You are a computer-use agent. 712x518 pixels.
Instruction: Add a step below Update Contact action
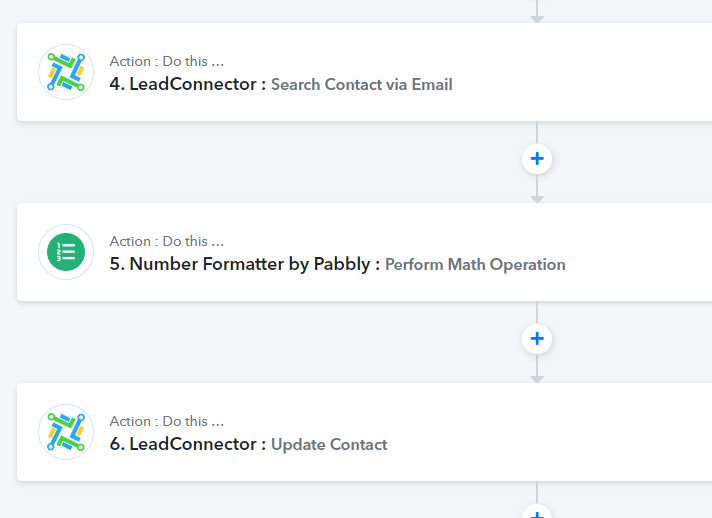pos(537,512)
